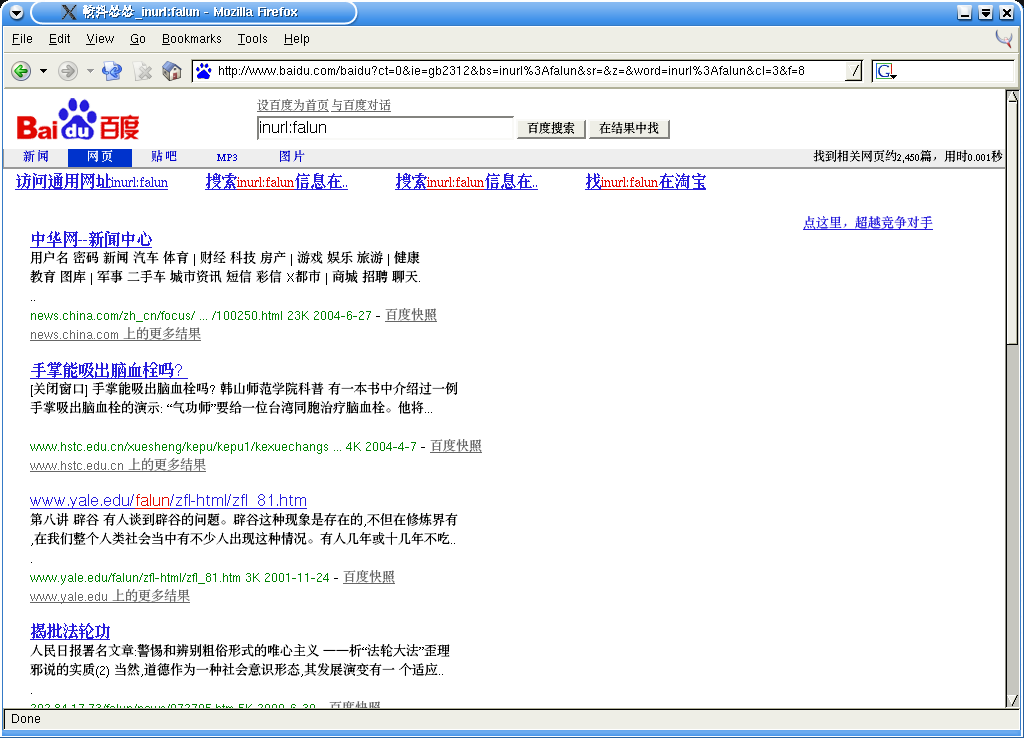Image resolution: width=1024 pixels, height=738 pixels.
Task: Open the Google search engine selector
Action: pyautogui.click(x=886, y=71)
